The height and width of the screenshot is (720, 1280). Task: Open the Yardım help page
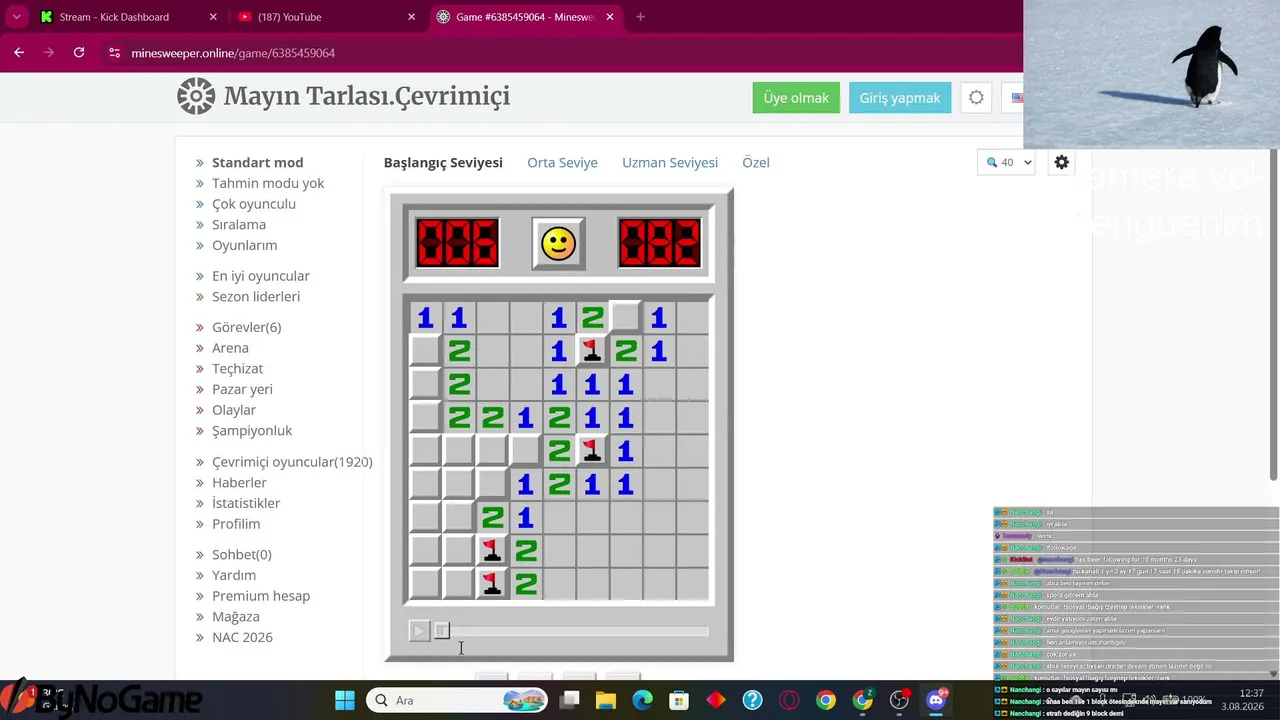click(x=234, y=575)
